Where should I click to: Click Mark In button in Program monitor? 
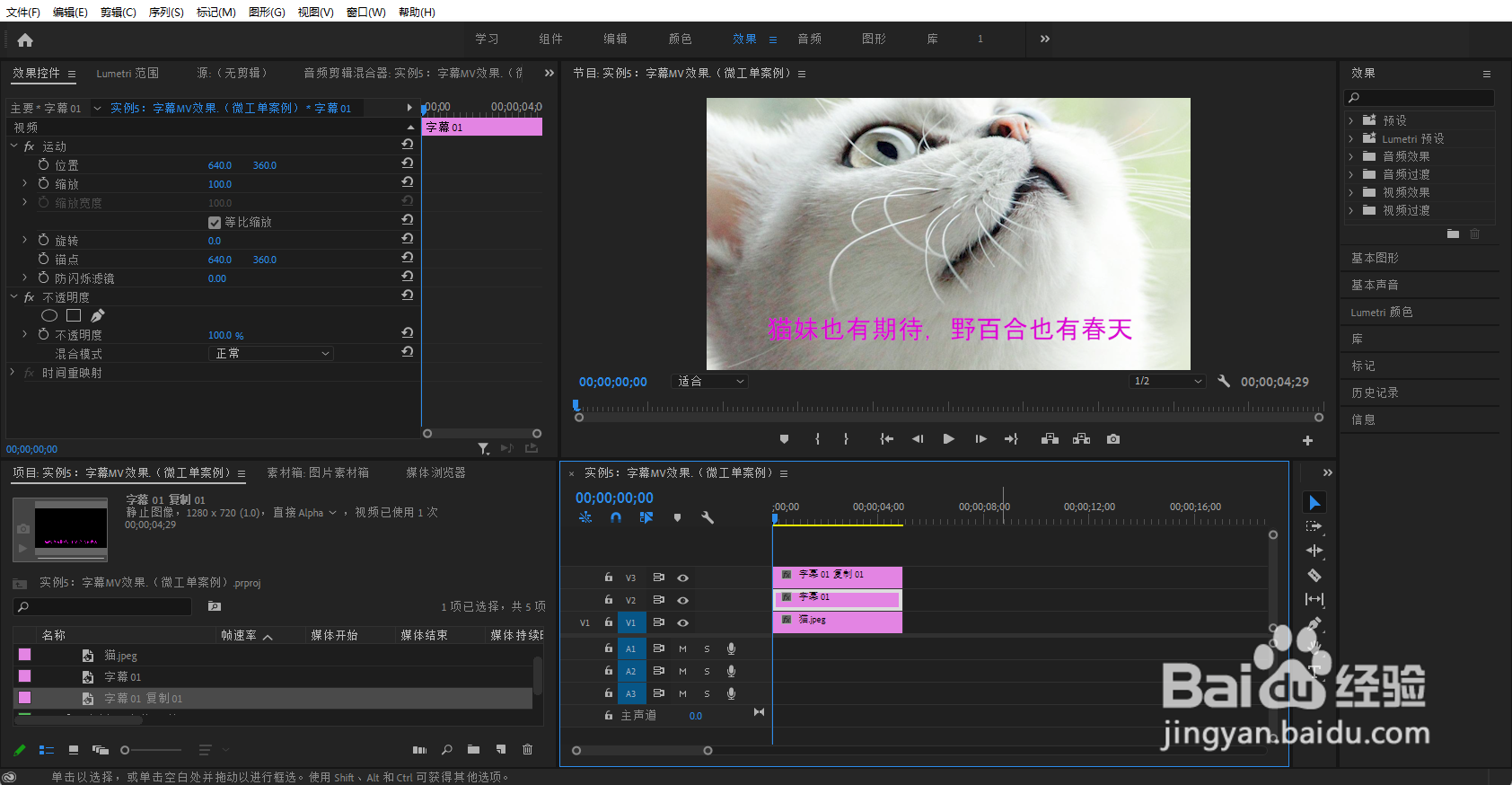[x=817, y=439]
